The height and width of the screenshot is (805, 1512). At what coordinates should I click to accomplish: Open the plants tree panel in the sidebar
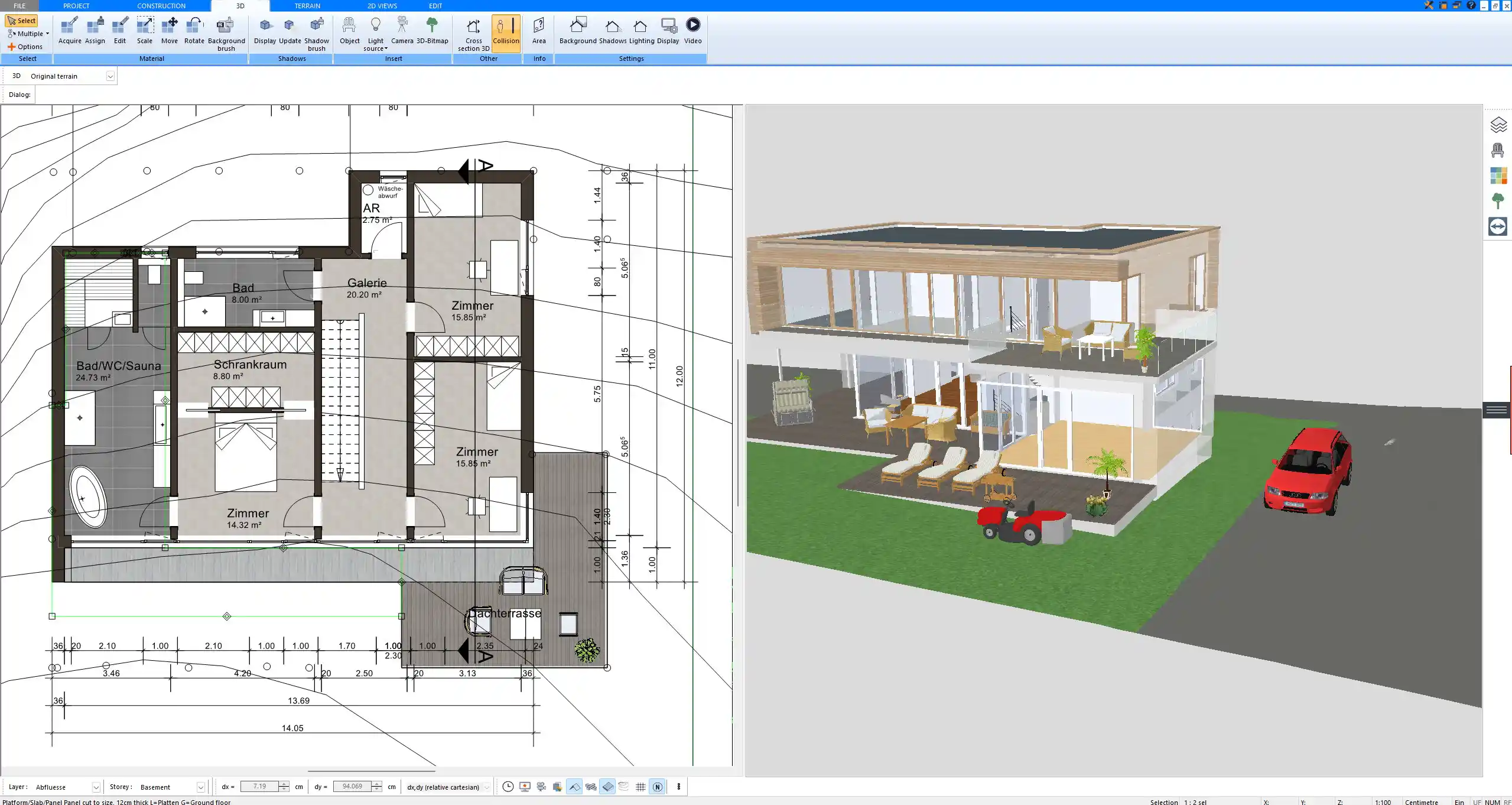click(1498, 201)
